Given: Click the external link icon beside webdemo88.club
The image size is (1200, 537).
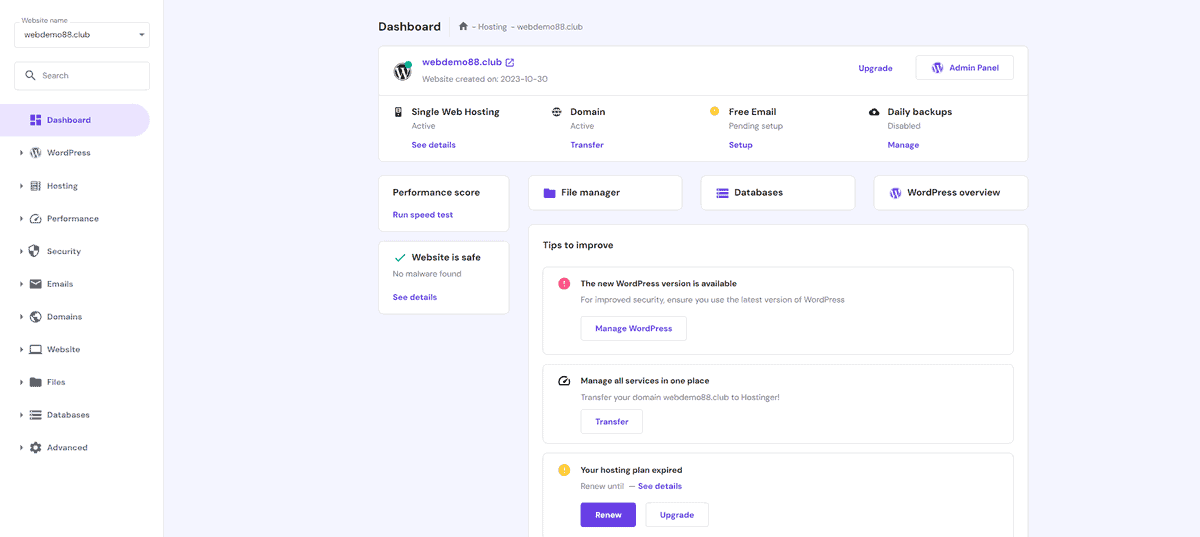Looking at the screenshot, I should [x=510, y=62].
